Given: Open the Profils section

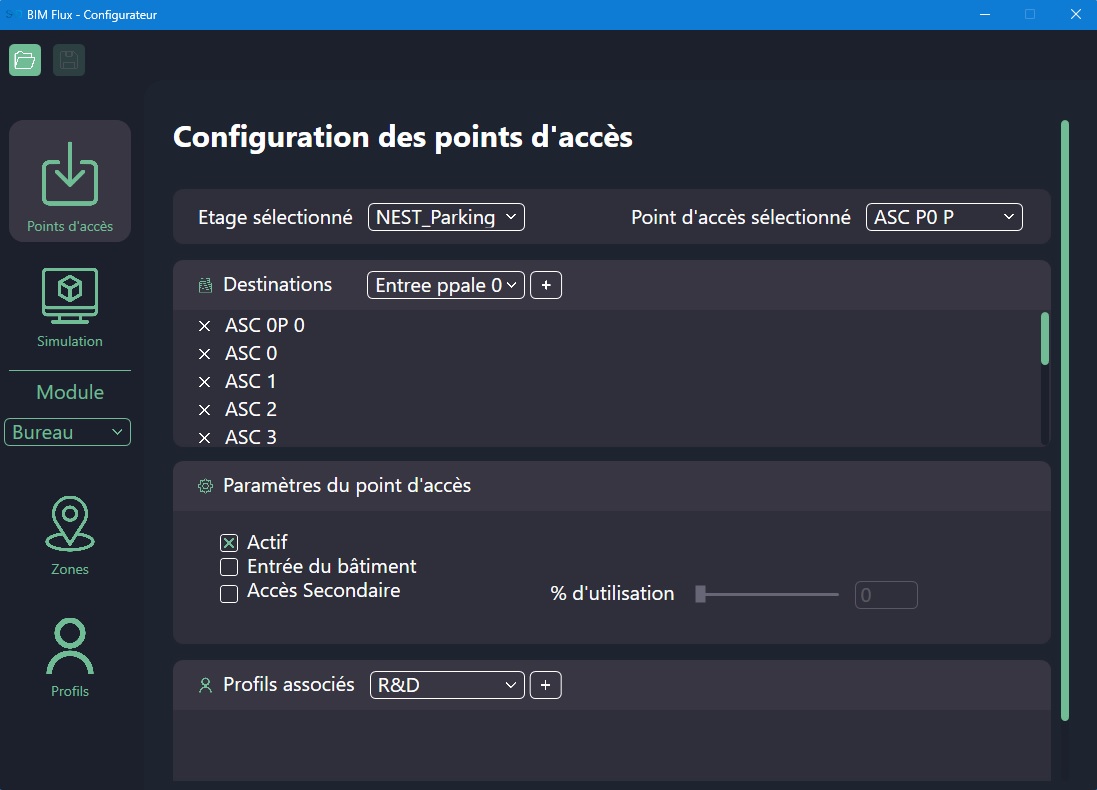Looking at the screenshot, I should (70, 658).
